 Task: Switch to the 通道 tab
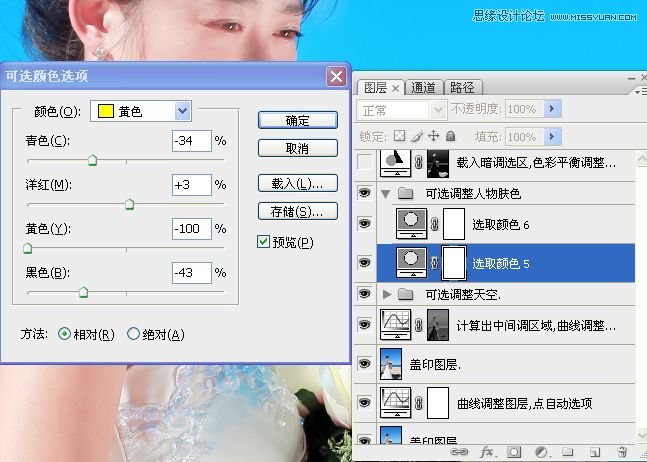(x=424, y=87)
